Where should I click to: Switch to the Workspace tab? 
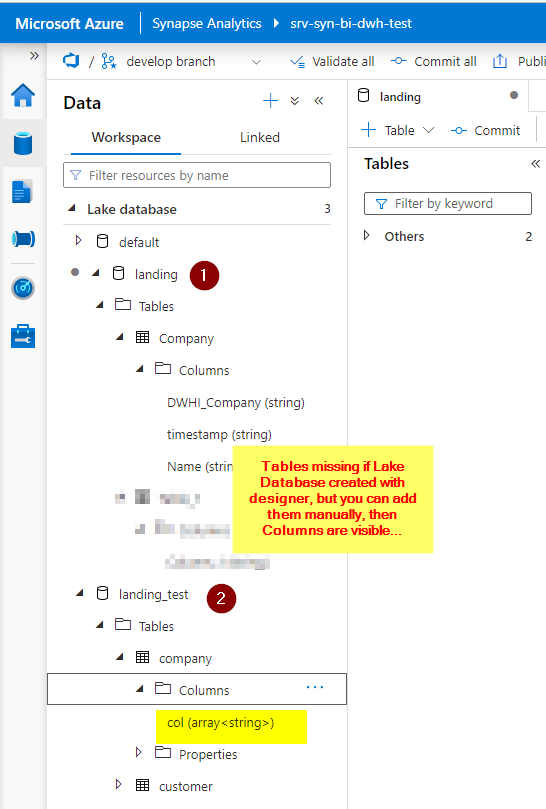126,138
